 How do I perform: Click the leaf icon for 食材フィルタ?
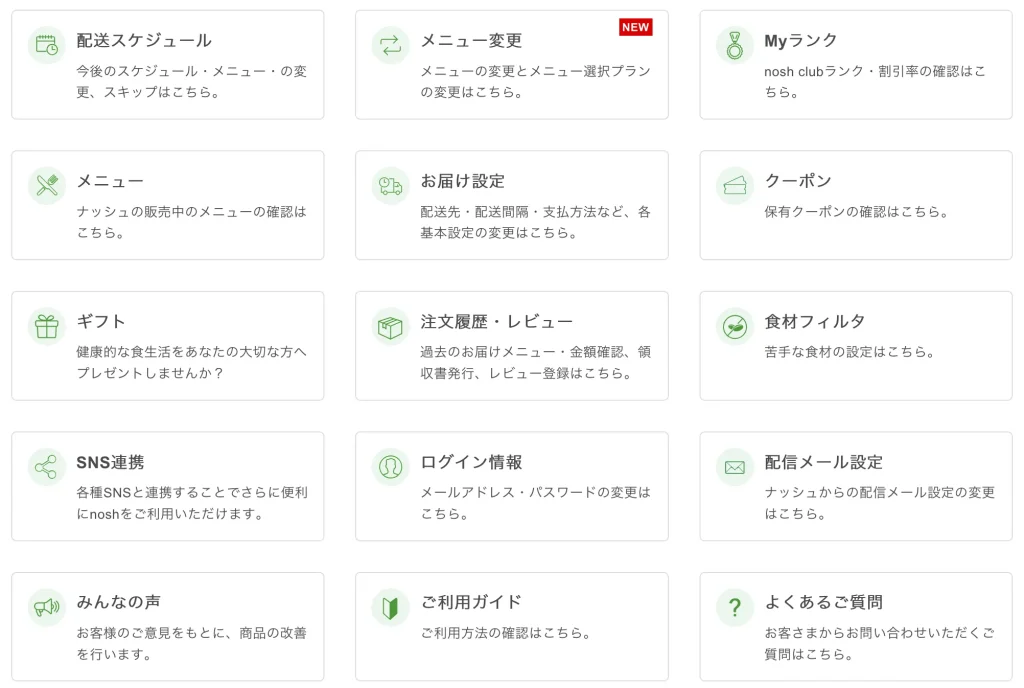pos(735,326)
